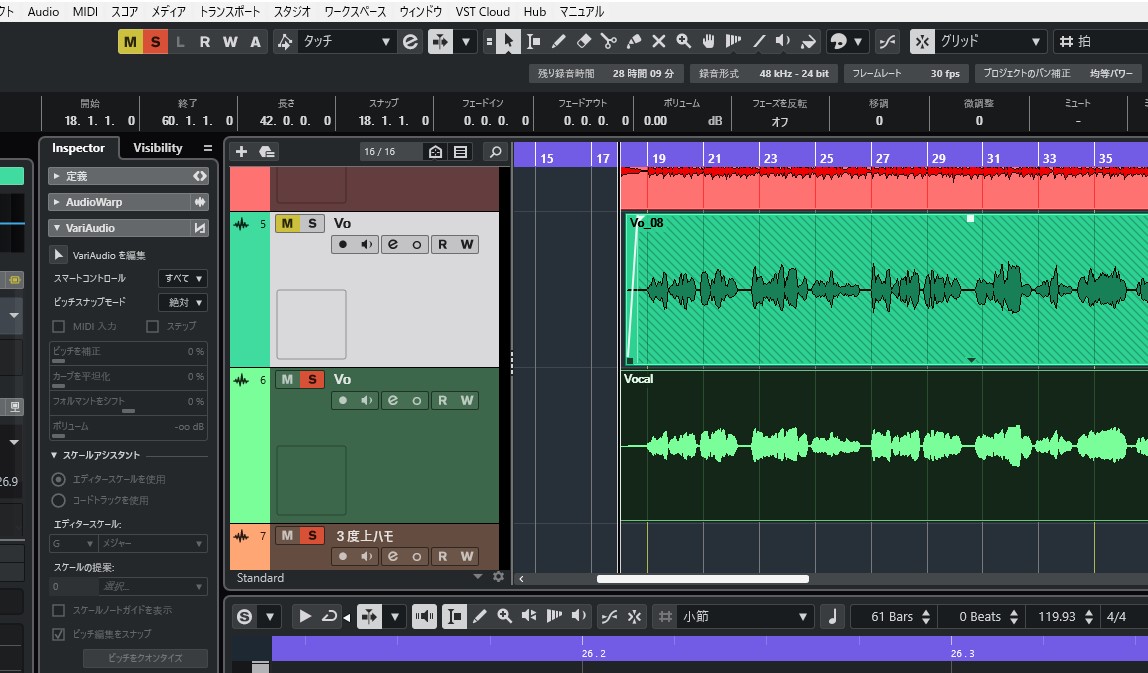
Task: Select the Draw pencil tool in top toolbar
Action: [559, 42]
